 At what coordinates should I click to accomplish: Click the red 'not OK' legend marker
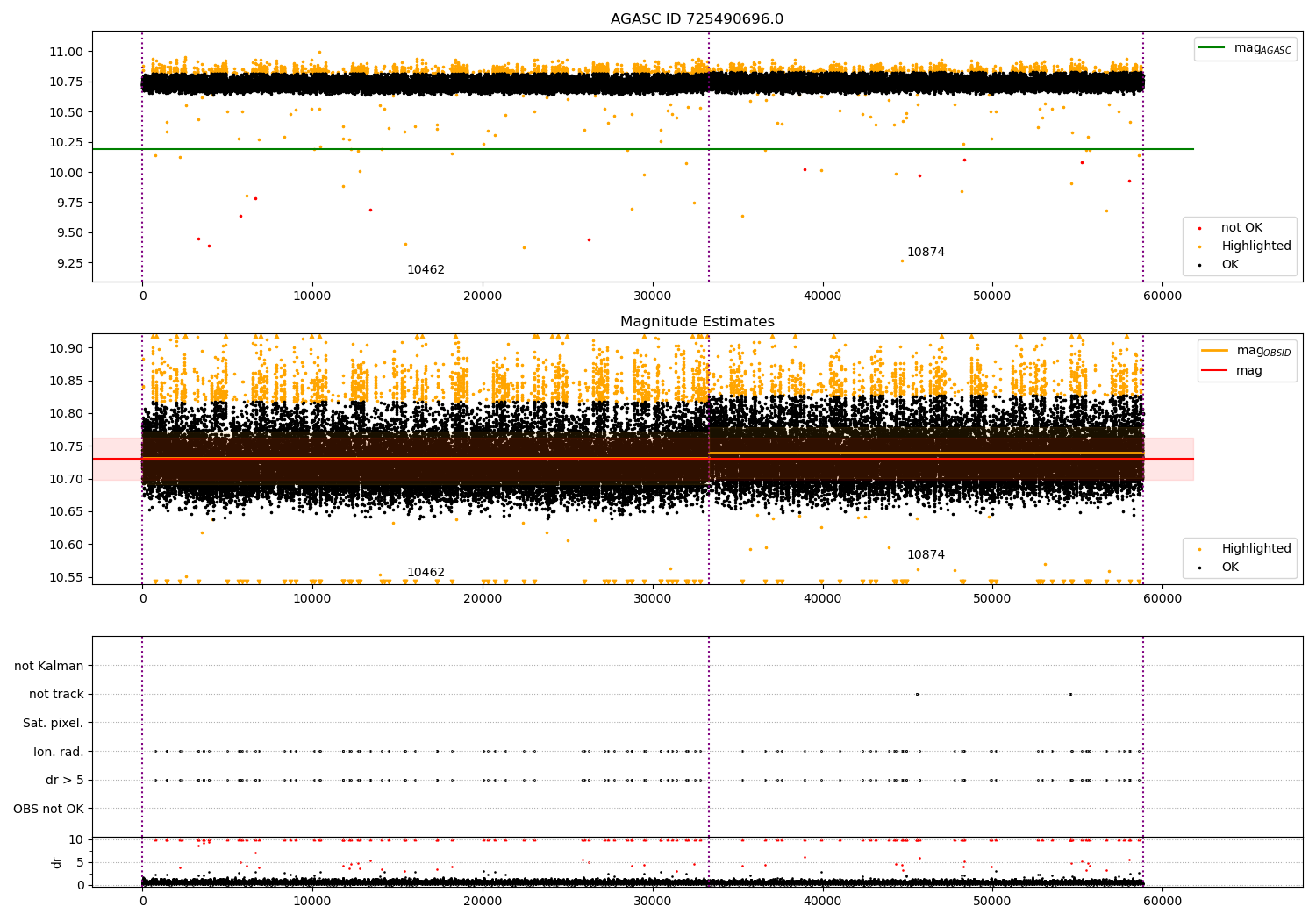coord(1200,228)
